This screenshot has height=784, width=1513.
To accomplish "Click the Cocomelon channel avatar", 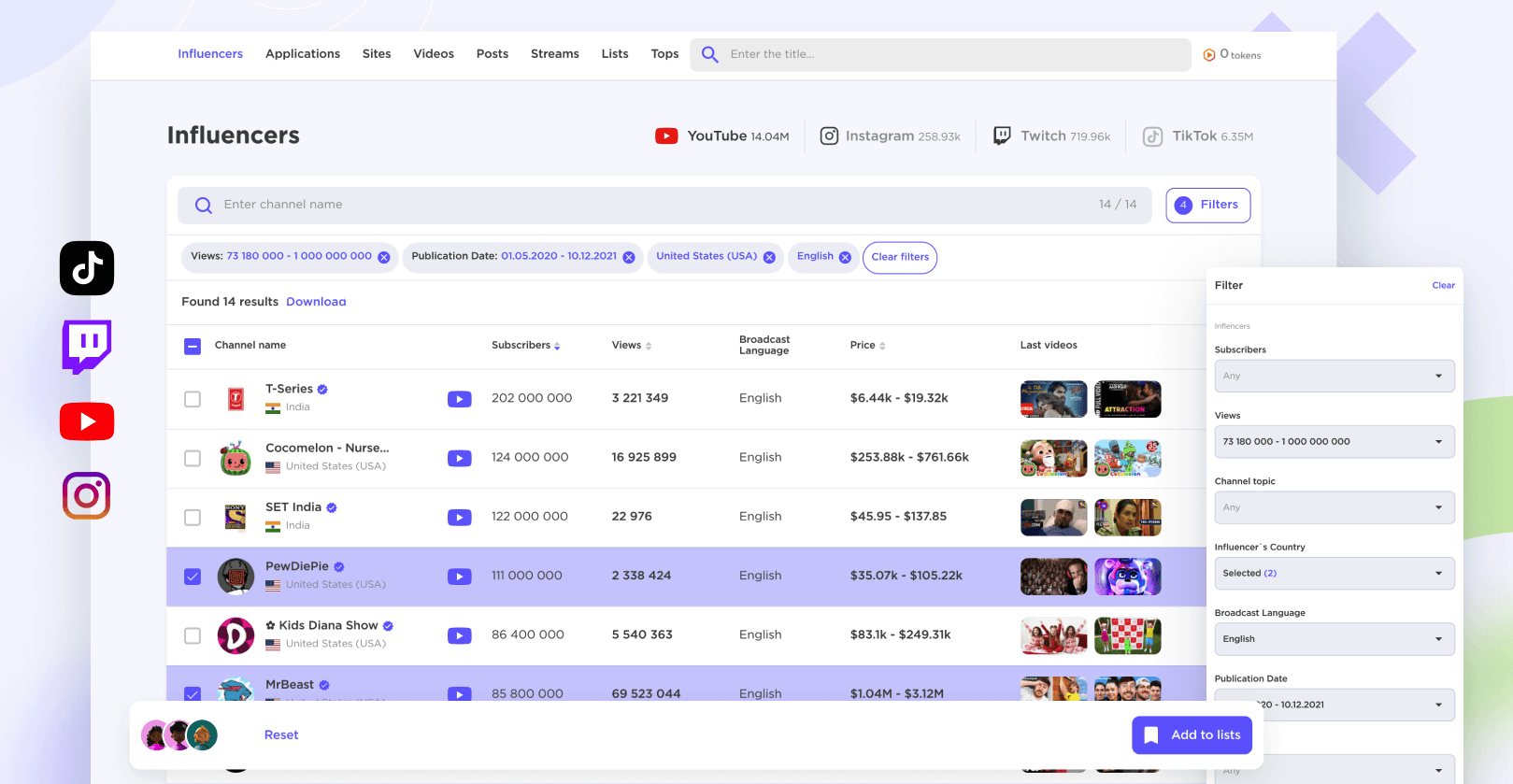I will click(x=236, y=458).
